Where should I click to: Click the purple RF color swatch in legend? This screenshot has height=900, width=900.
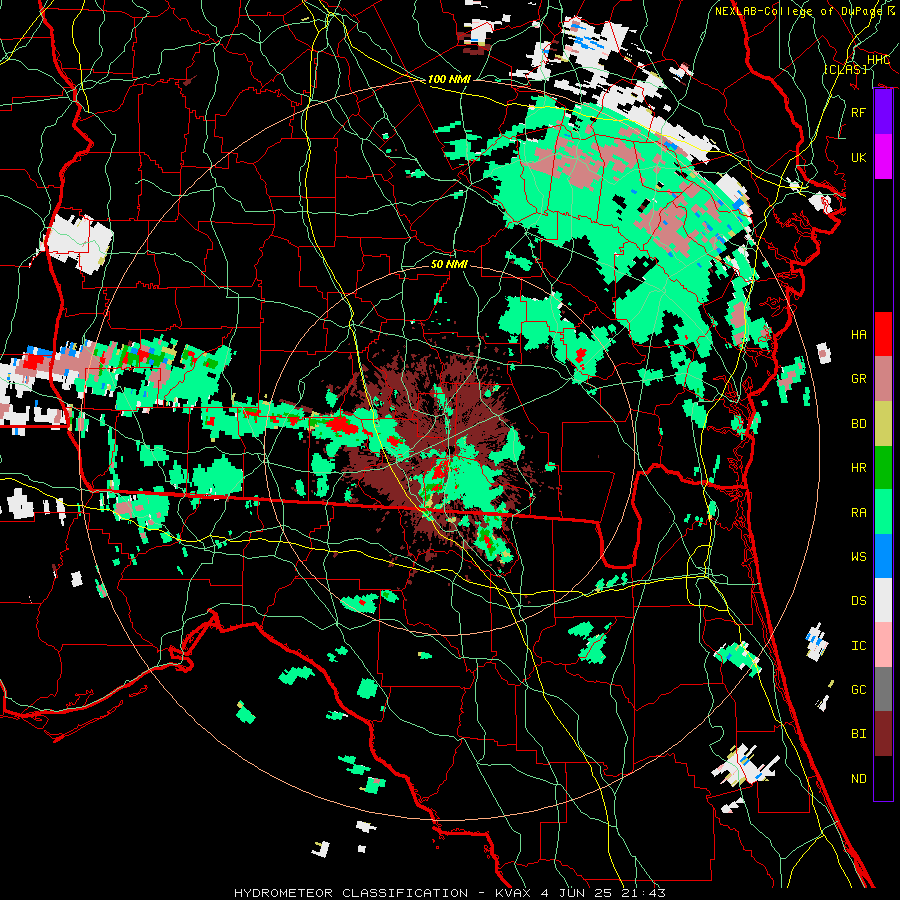(x=883, y=112)
